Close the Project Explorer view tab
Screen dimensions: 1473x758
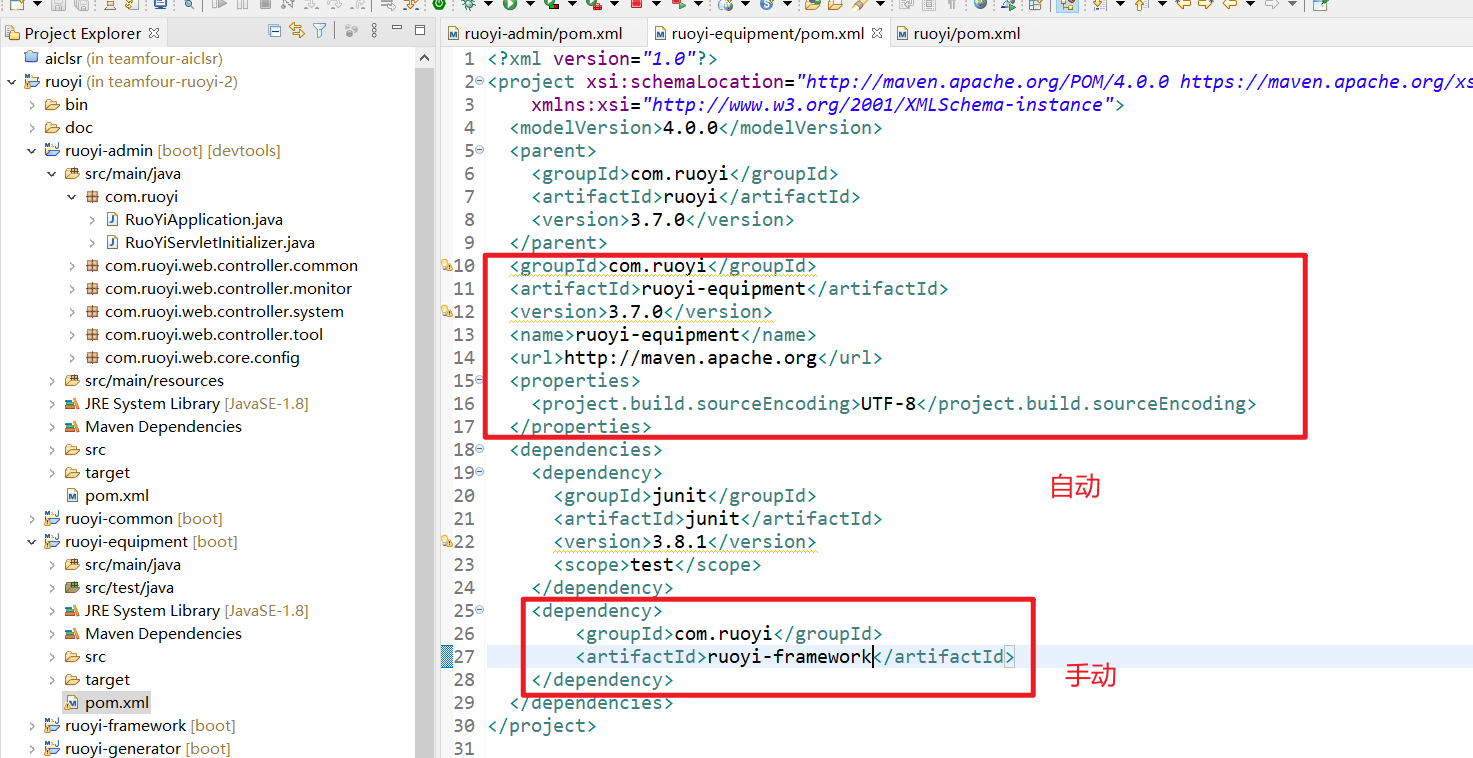[x=153, y=33]
